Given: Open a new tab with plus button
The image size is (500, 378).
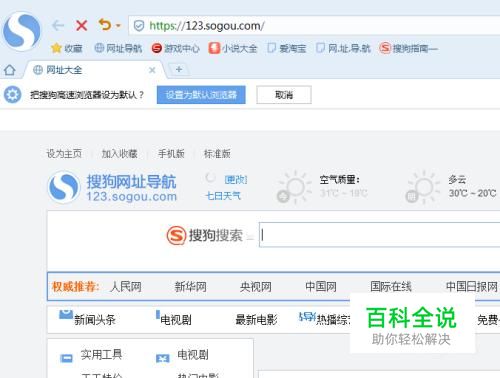Looking at the screenshot, I should [179, 69].
